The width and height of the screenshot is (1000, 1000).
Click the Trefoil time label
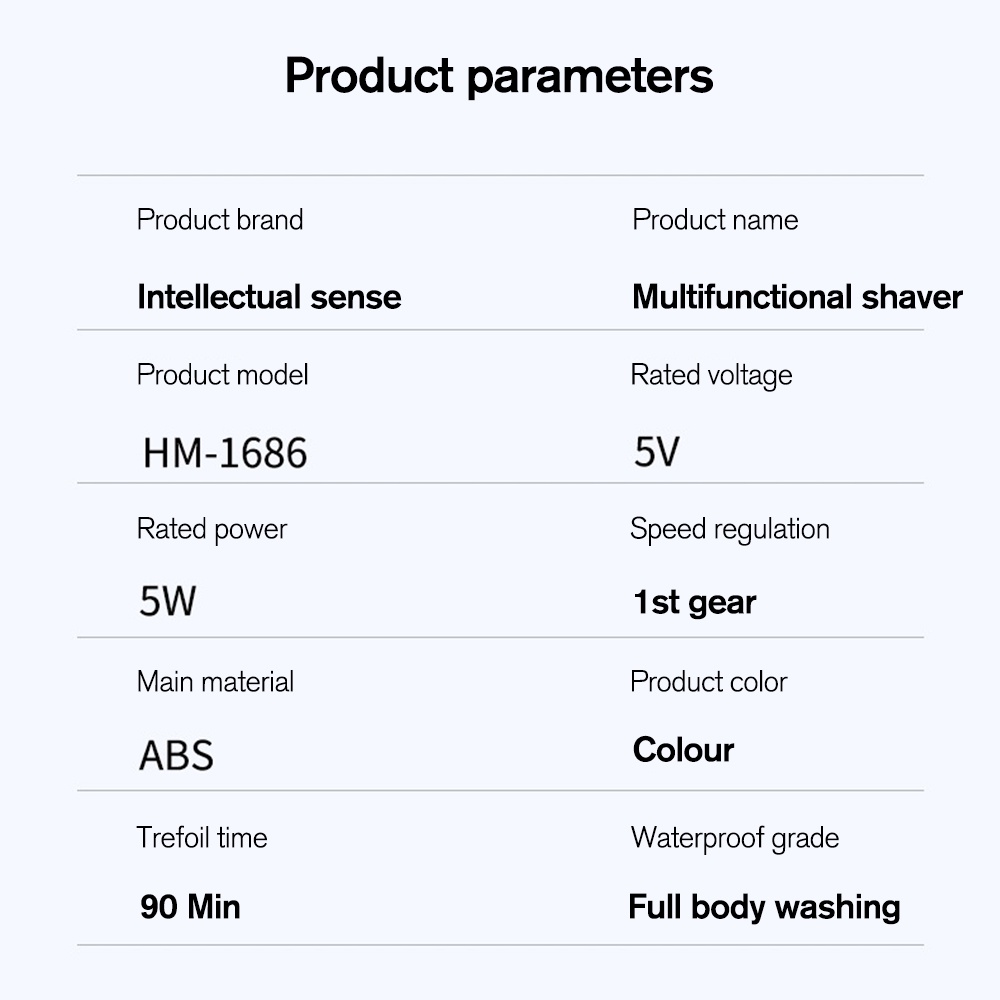[x=202, y=837]
